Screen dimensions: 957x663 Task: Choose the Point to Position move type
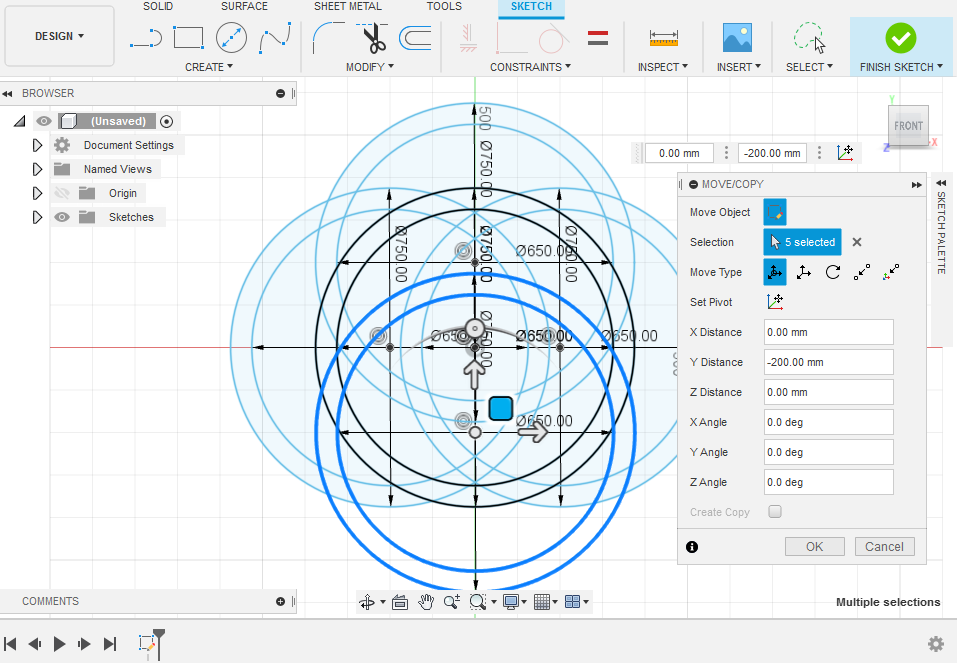[x=891, y=272]
